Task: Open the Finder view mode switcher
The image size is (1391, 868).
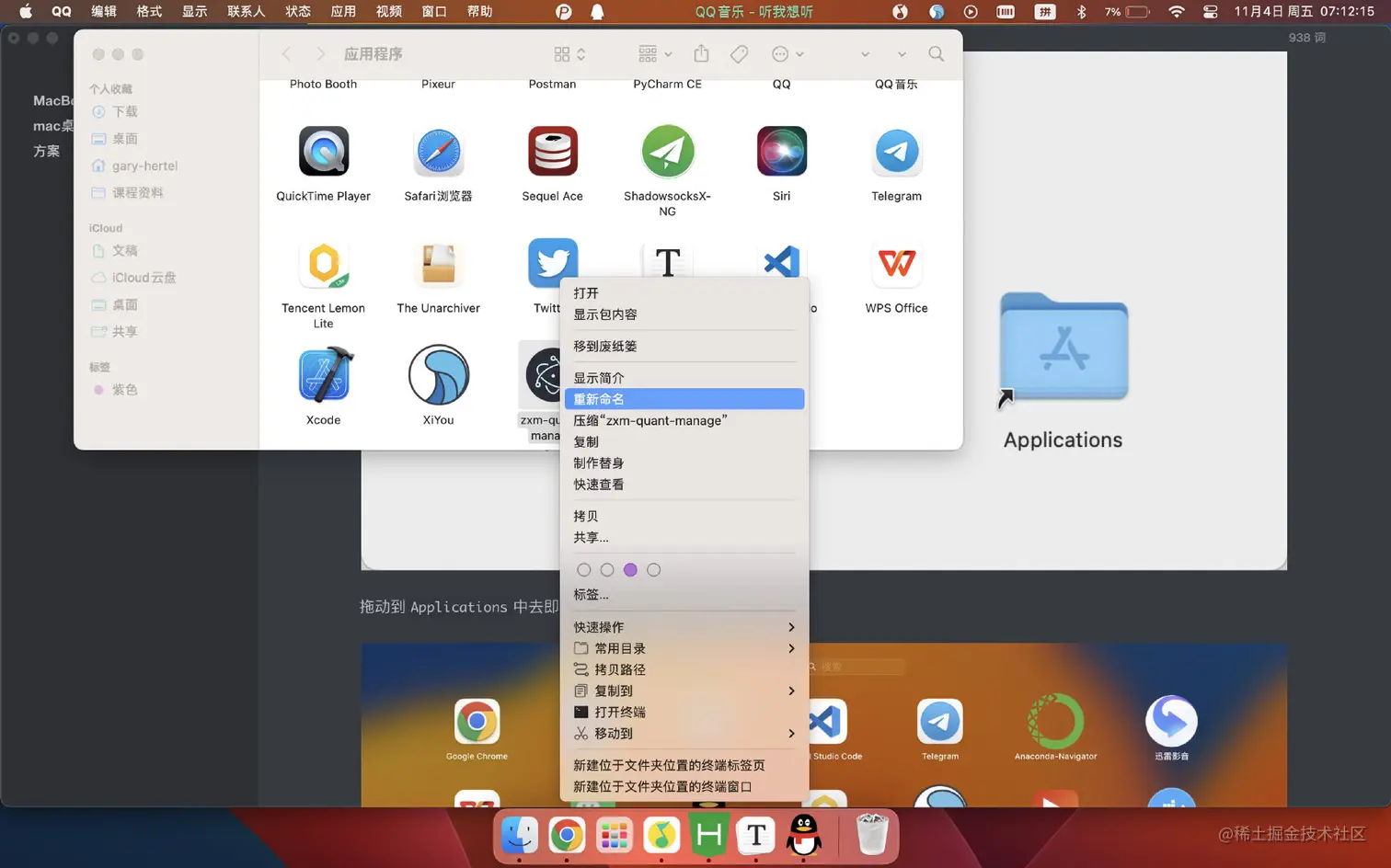Action: pyautogui.click(x=569, y=54)
